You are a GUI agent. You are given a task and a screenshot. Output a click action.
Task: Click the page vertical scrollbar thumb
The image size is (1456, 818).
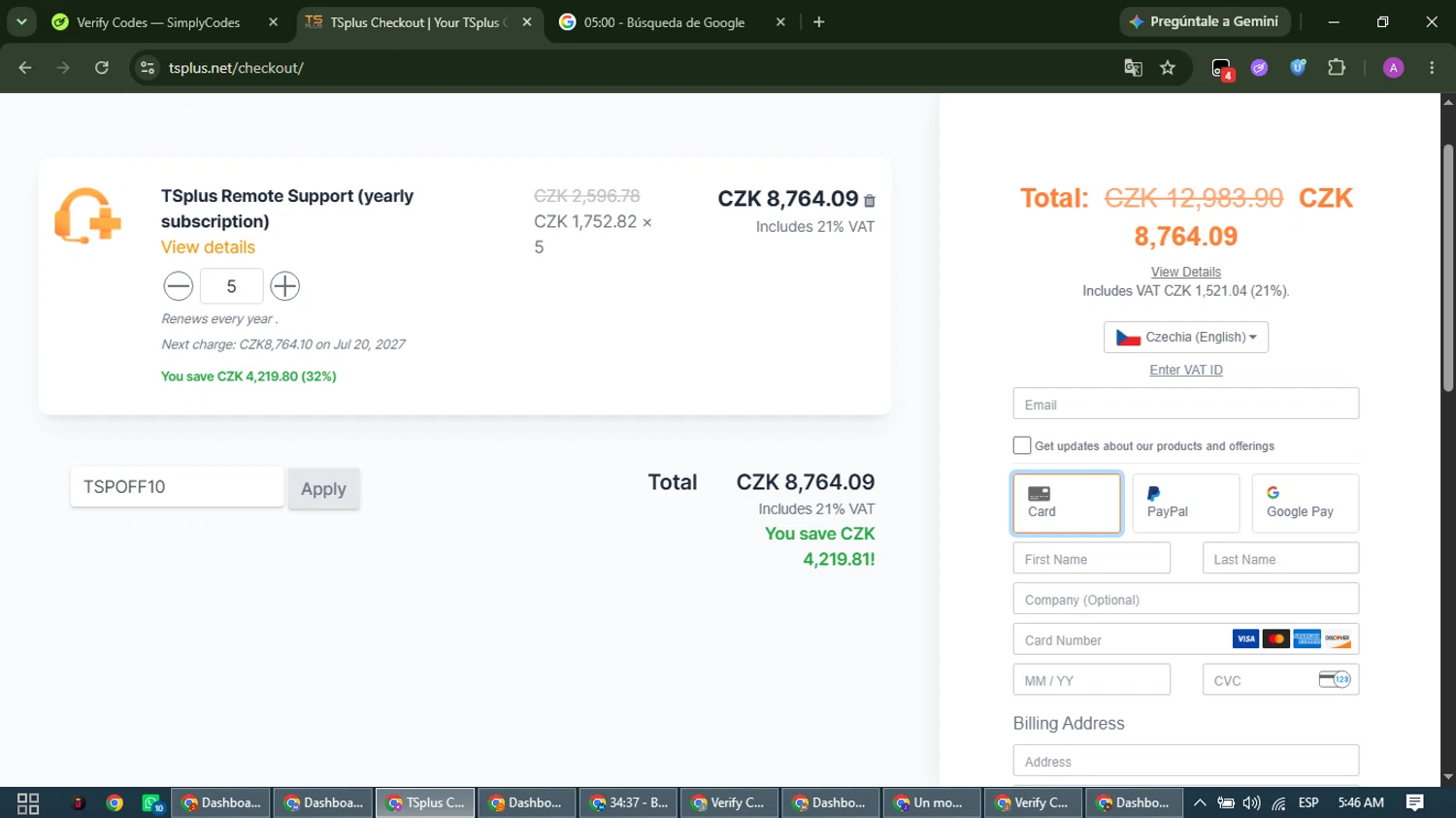(1448, 268)
